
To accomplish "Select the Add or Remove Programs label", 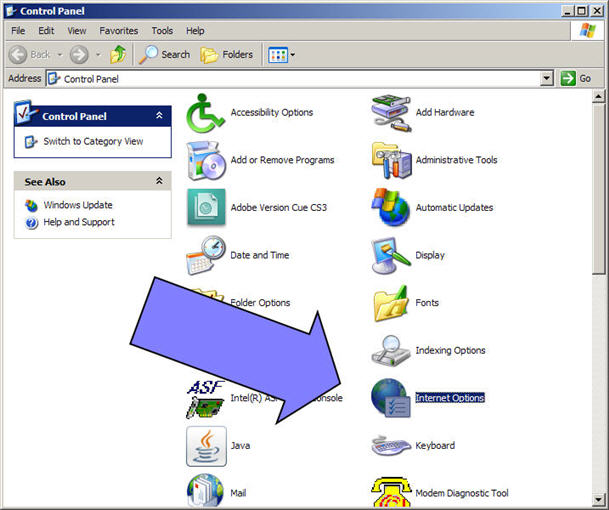I will point(282,160).
